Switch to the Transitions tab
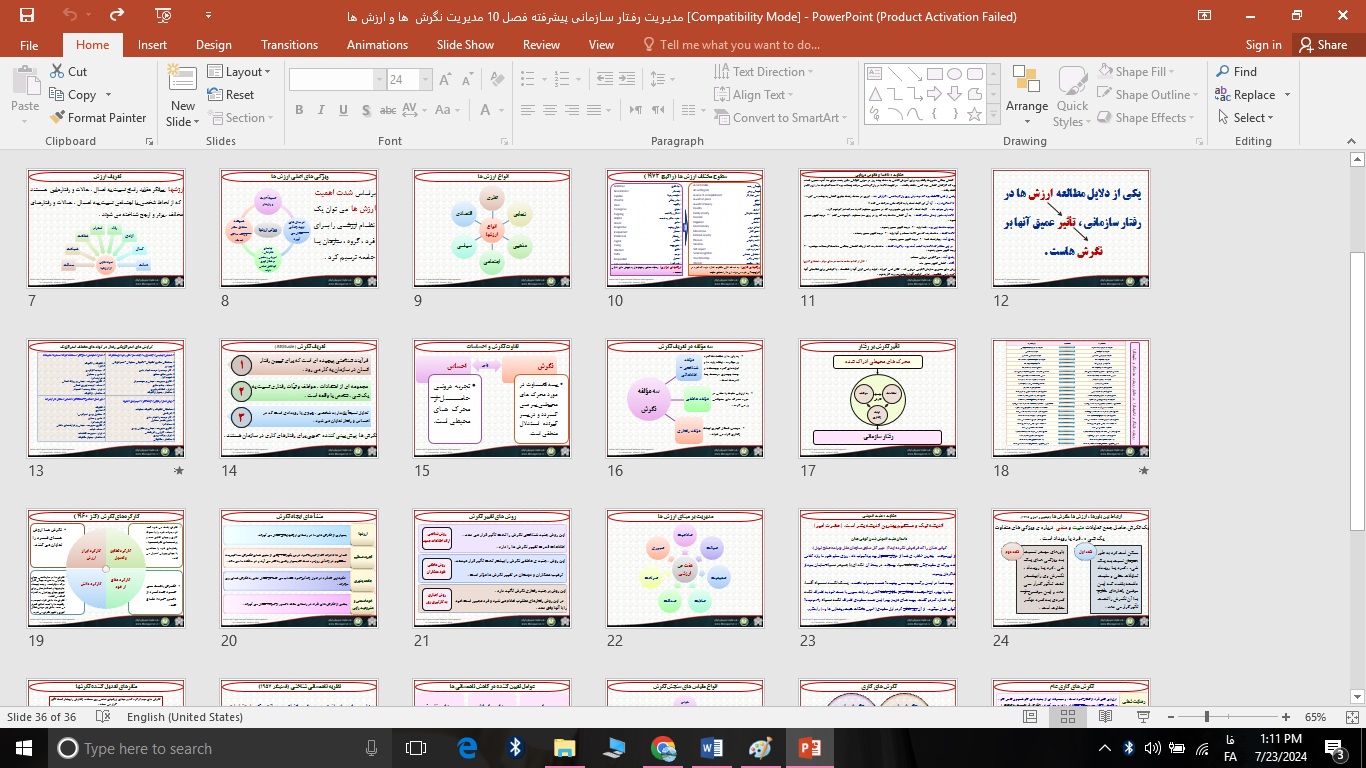The image size is (1366, 768). pyautogui.click(x=289, y=45)
